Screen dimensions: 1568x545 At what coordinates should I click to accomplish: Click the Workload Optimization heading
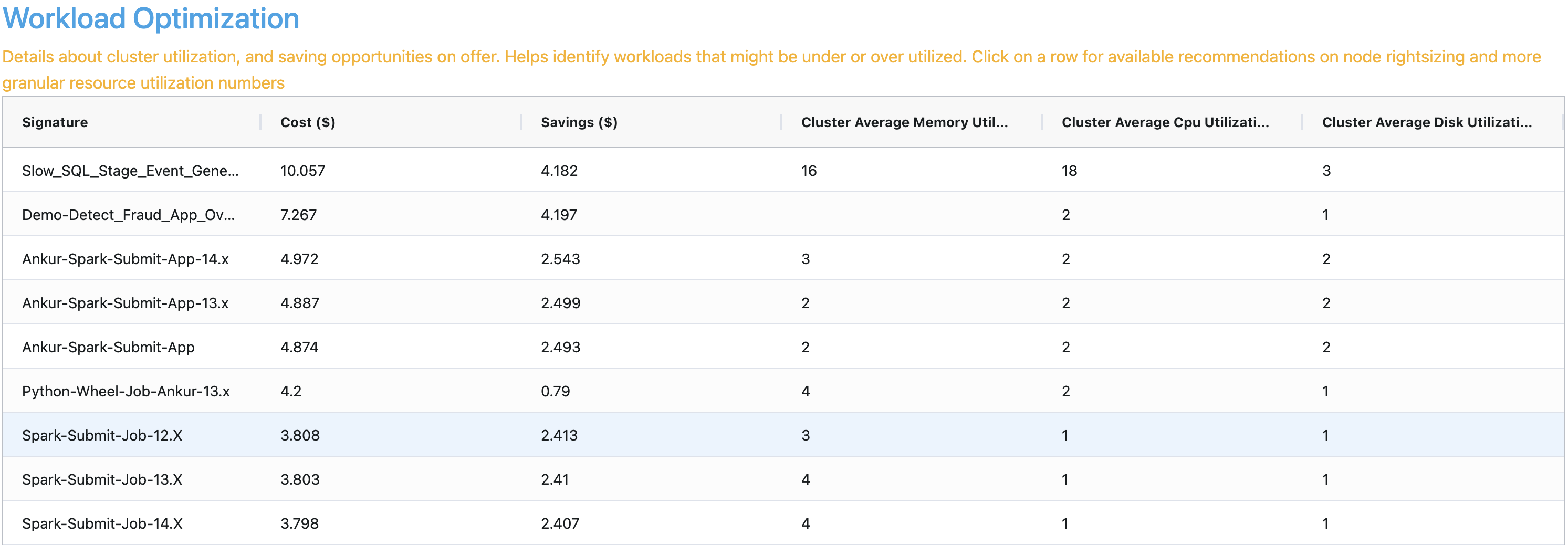pyautogui.click(x=150, y=18)
